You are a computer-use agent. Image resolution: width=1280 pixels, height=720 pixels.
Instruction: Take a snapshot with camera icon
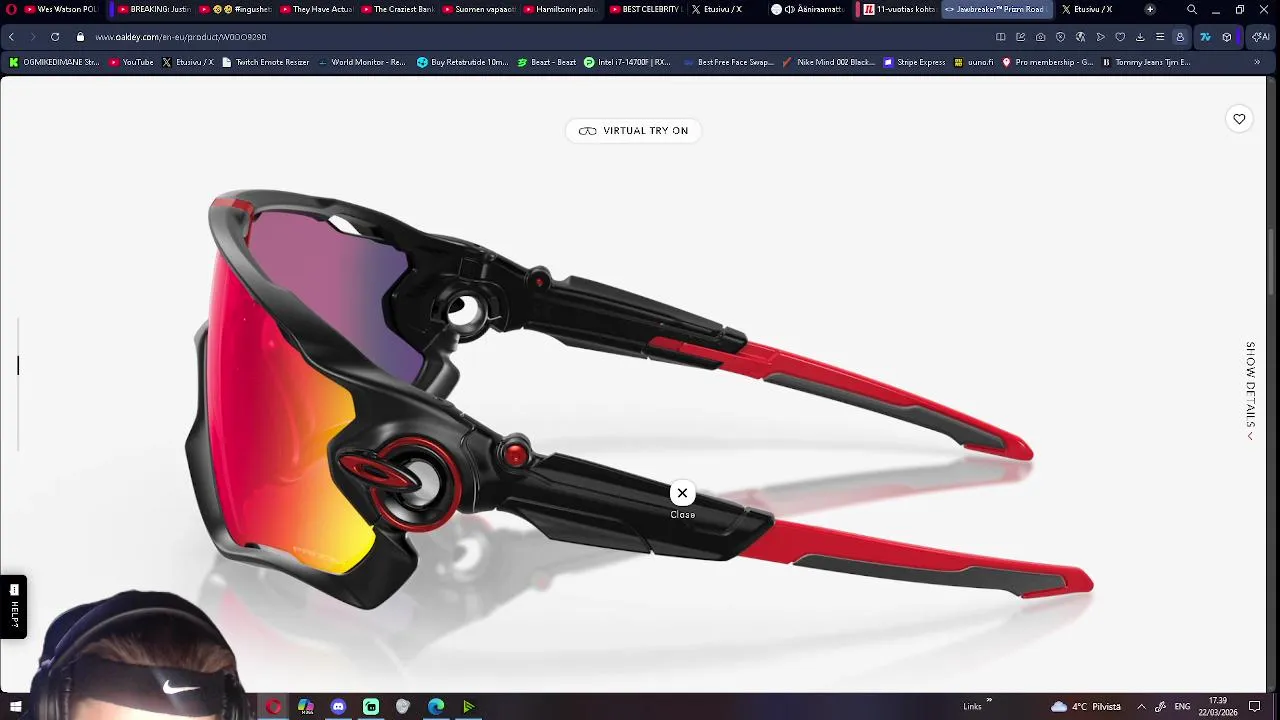pyautogui.click(x=1040, y=37)
